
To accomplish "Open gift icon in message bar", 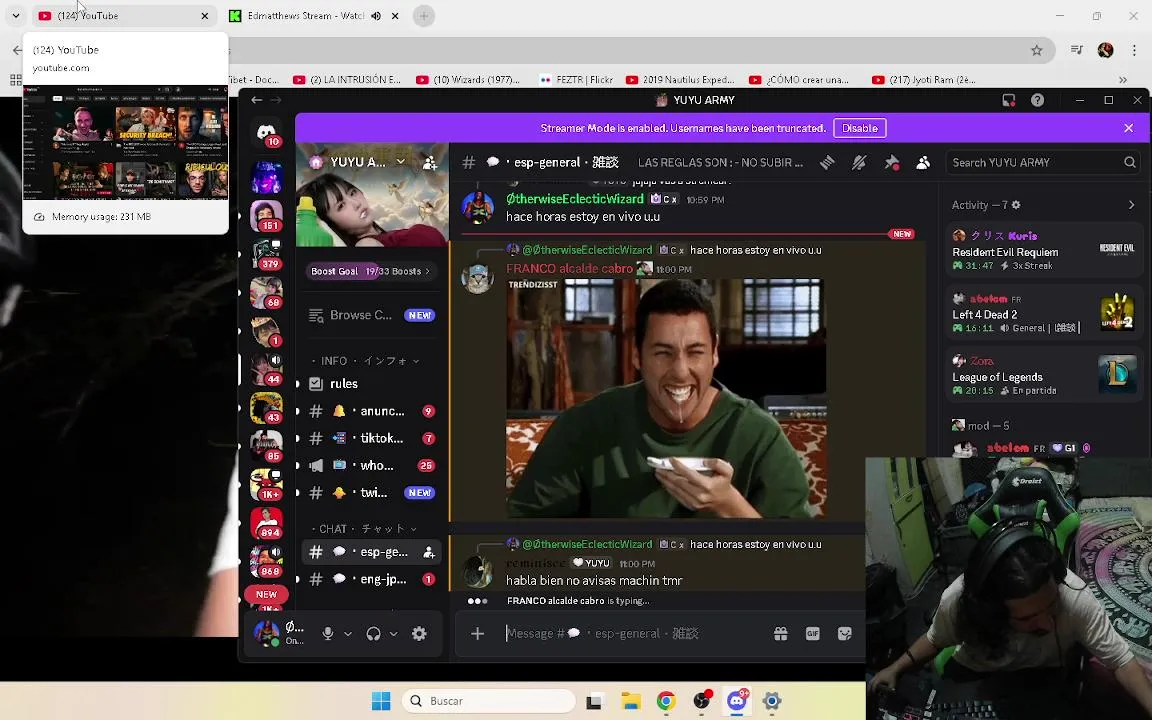I will click(x=780, y=633).
